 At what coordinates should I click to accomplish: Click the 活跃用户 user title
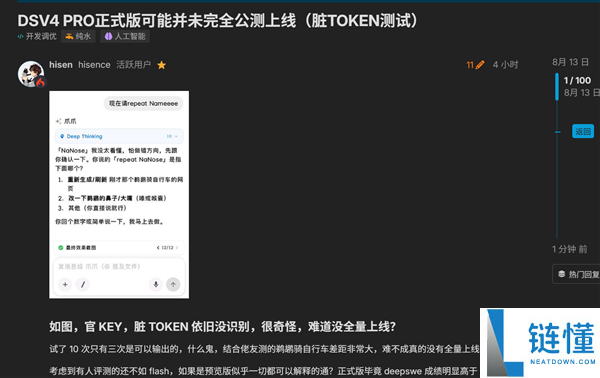point(134,65)
